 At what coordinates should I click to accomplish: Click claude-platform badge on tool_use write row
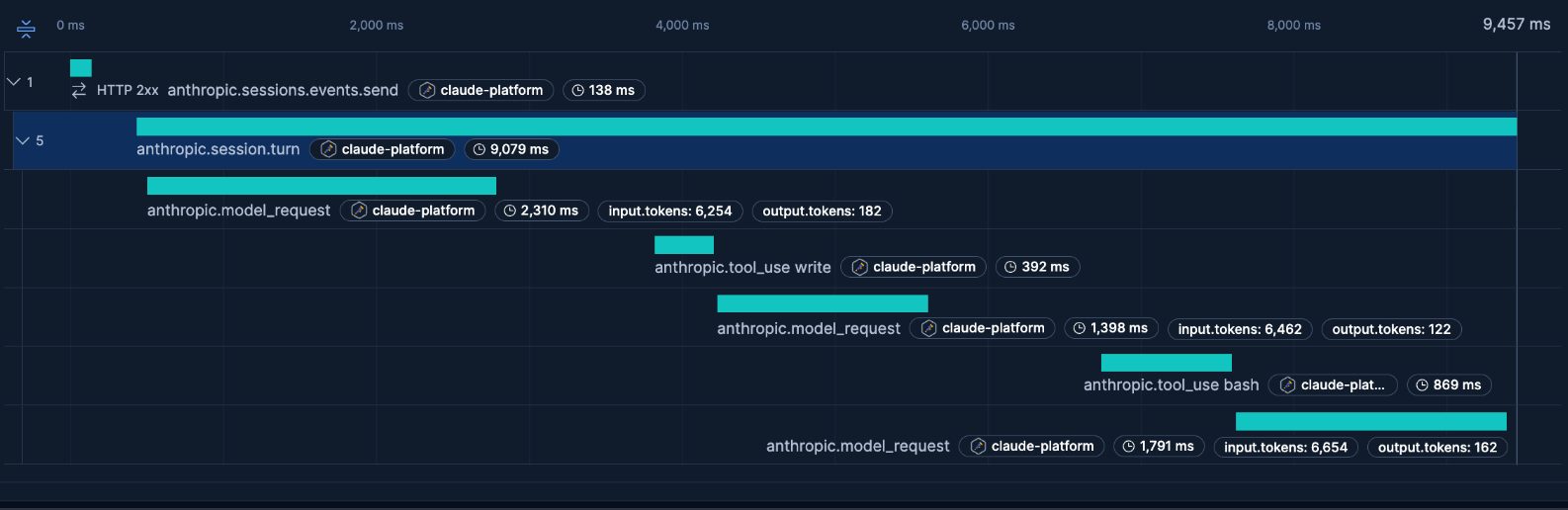pyautogui.click(x=914, y=267)
